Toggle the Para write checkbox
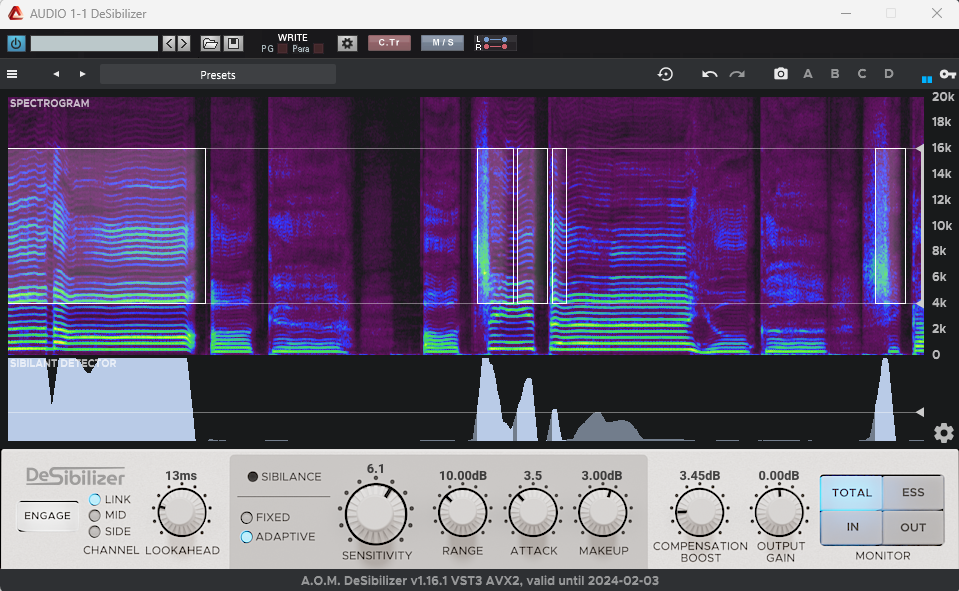Screen dimensions: 959x591 pyautogui.click(x=319, y=49)
